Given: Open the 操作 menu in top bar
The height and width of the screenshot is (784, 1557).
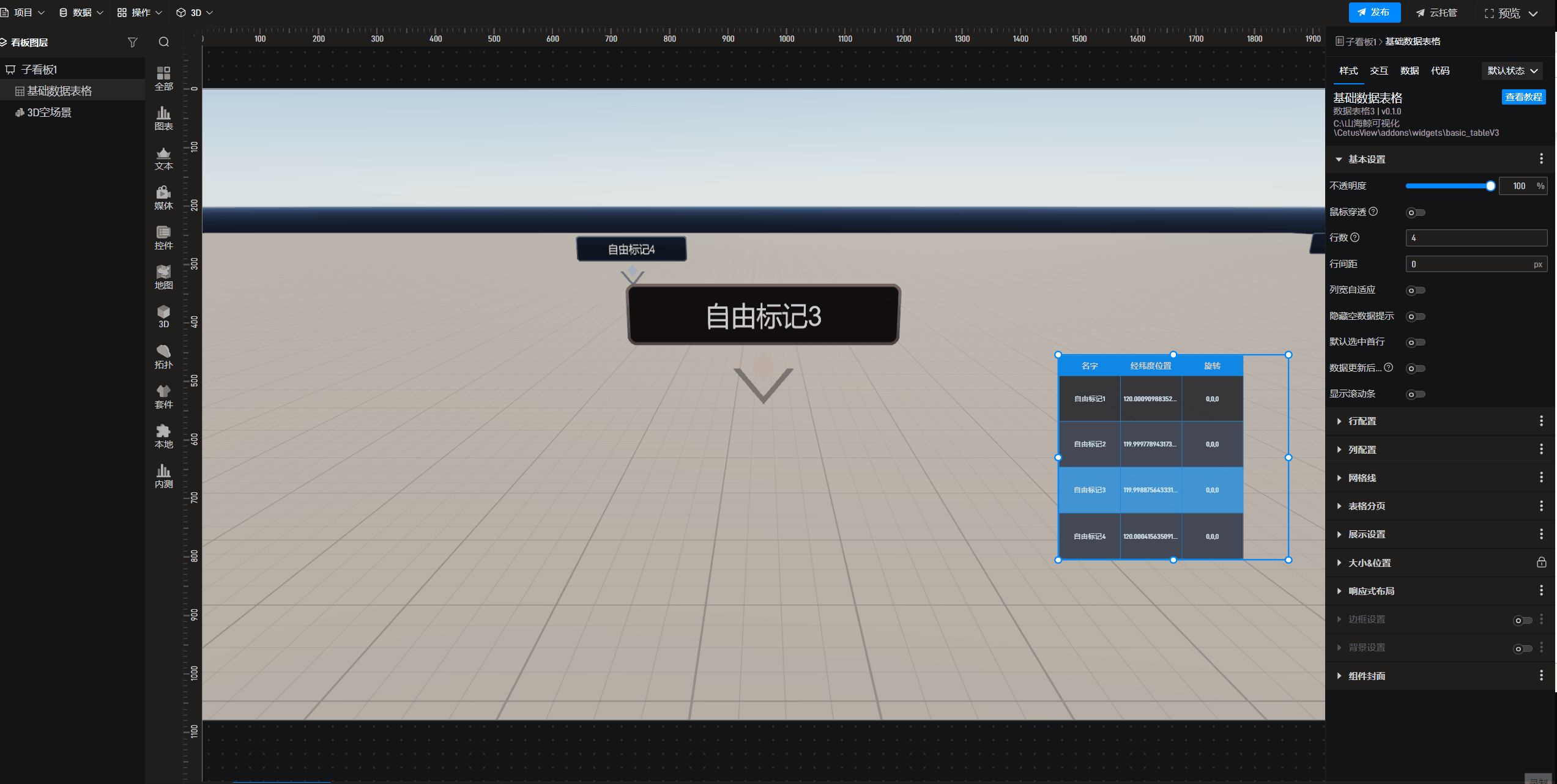Looking at the screenshot, I should click(x=139, y=12).
